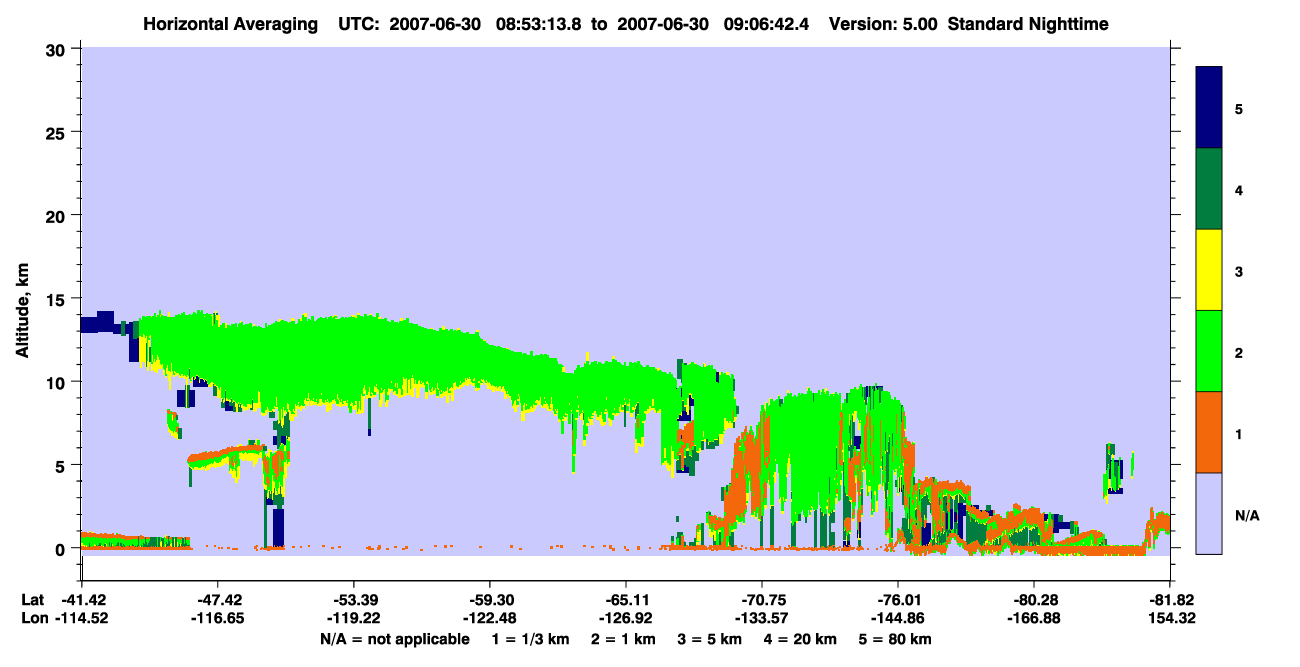Click the 'Lat' row label

(x=32, y=599)
